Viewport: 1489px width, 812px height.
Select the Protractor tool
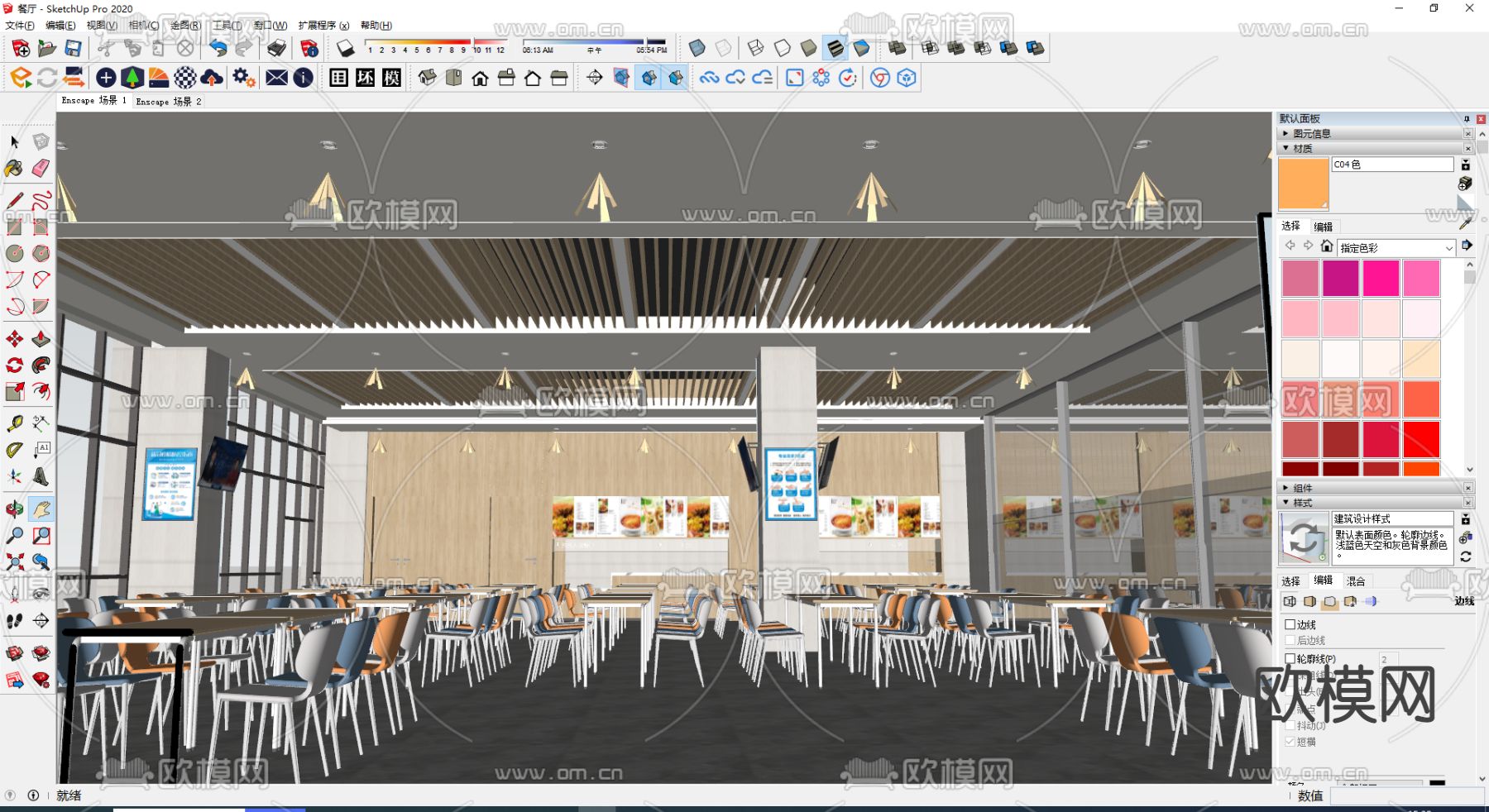click(14, 451)
